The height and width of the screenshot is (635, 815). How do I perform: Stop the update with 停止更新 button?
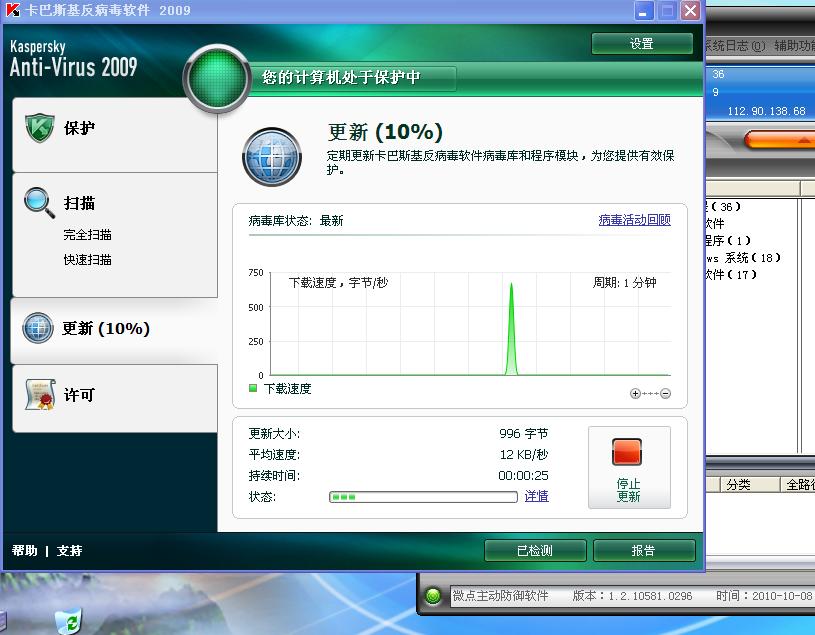(629, 467)
